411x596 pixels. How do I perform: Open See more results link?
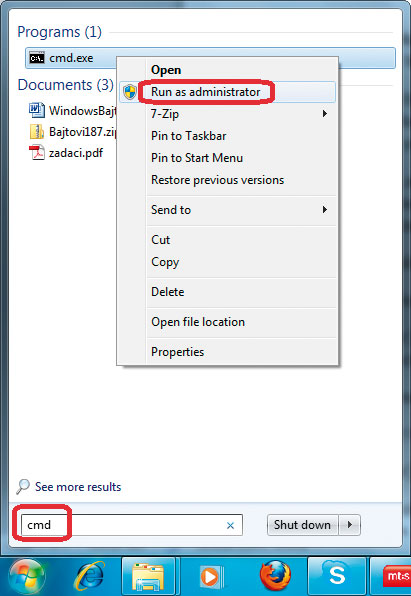(x=78, y=487)
